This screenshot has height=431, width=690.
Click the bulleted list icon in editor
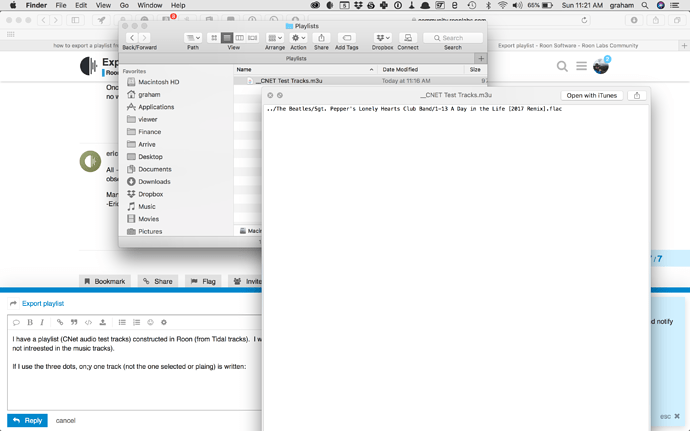point(122,322)
